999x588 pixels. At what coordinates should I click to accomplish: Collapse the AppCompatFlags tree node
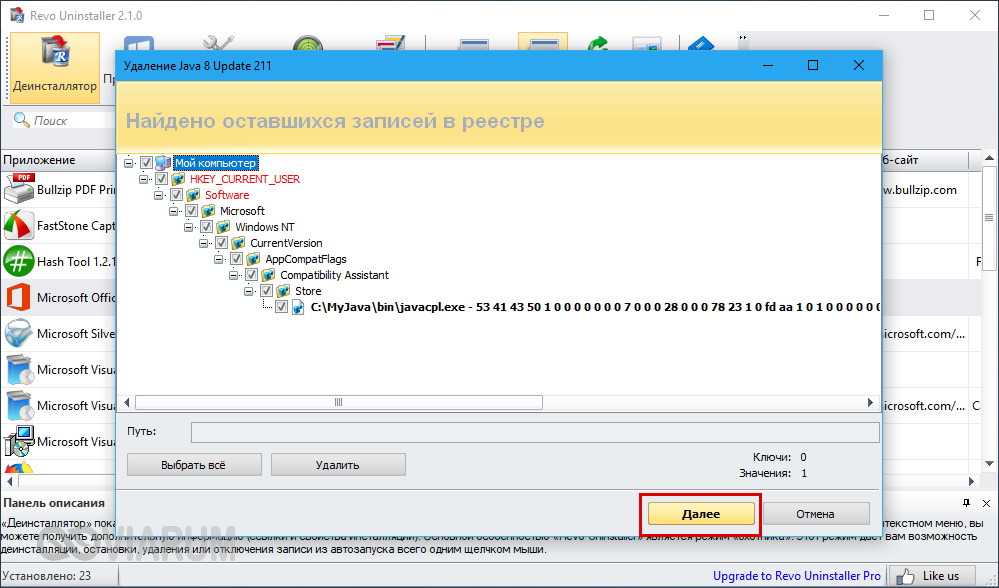(219, 259)
